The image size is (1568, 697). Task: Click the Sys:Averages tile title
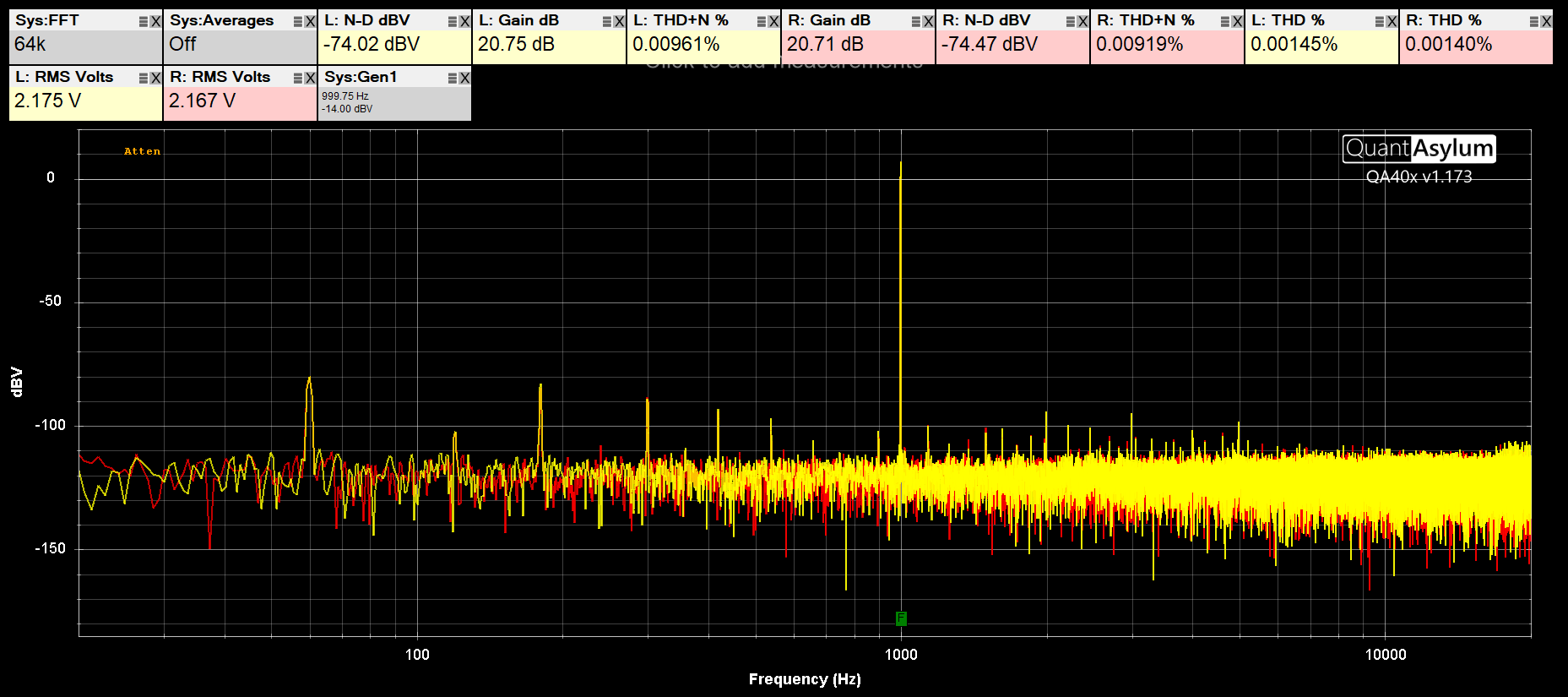pos(221,20)
